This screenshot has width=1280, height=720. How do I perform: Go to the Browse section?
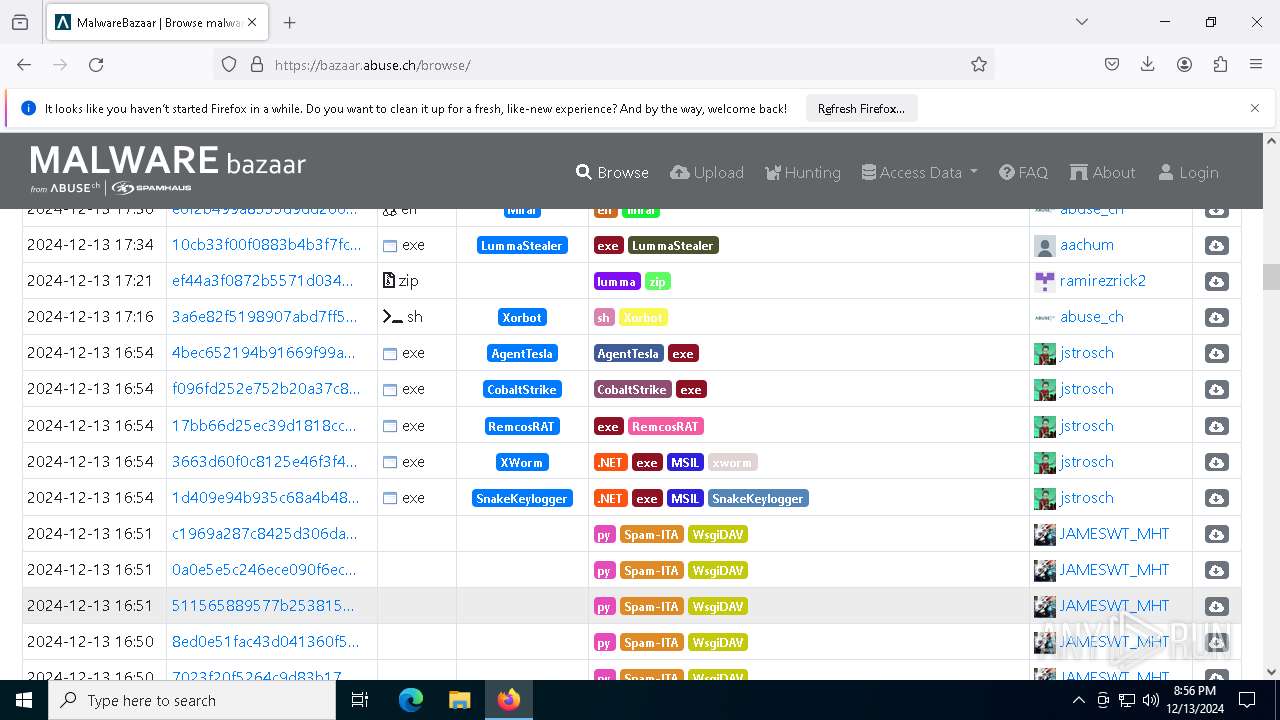coord(612,172)
